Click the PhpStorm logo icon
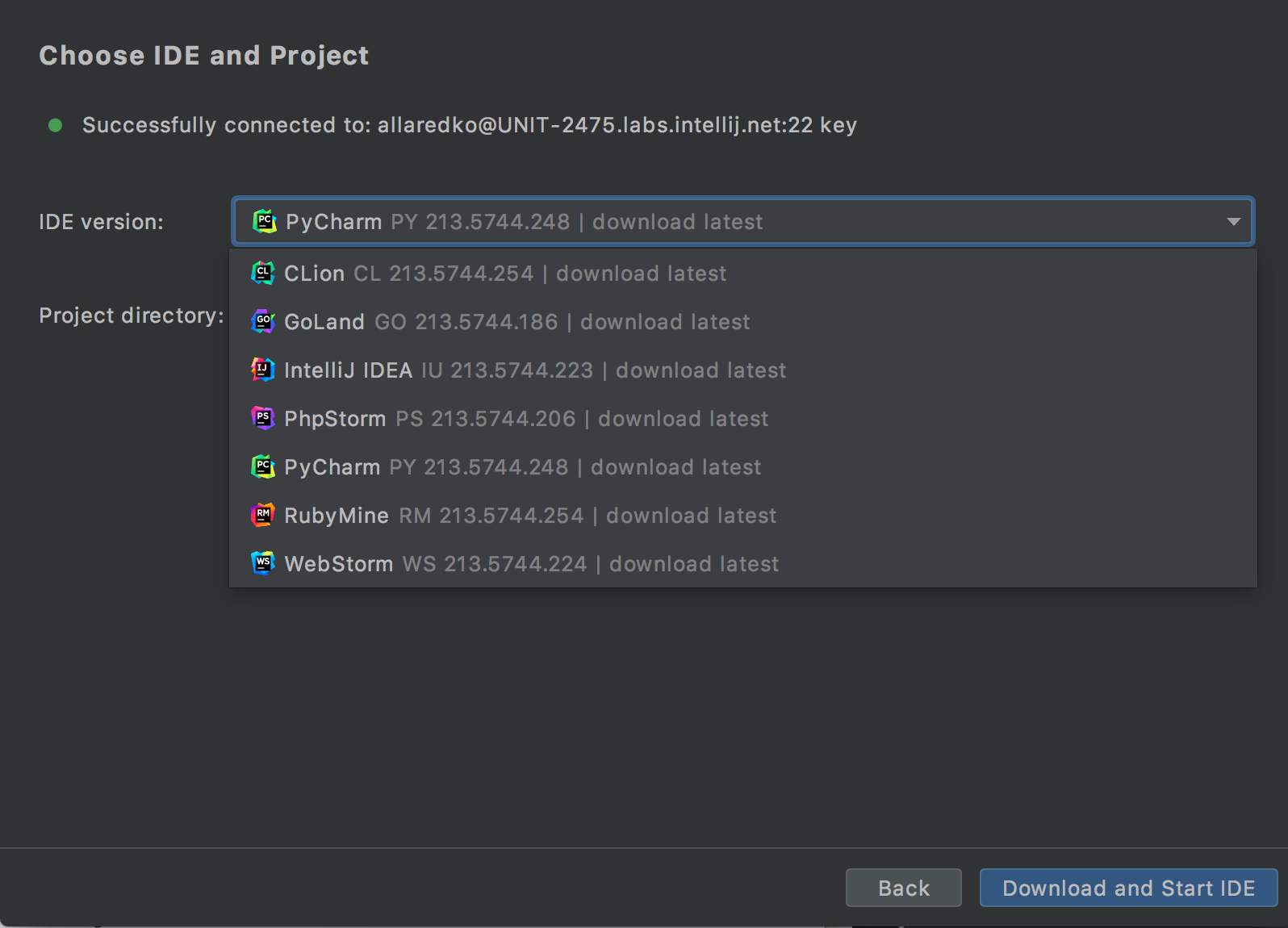The image size is (1288, 928). (262, 418)
